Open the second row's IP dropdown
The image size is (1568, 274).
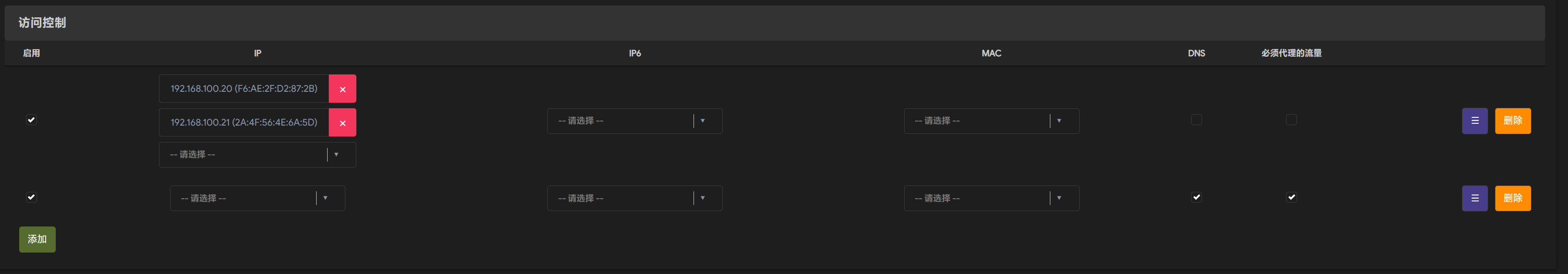pyautogui.click(x=257, y=198)
